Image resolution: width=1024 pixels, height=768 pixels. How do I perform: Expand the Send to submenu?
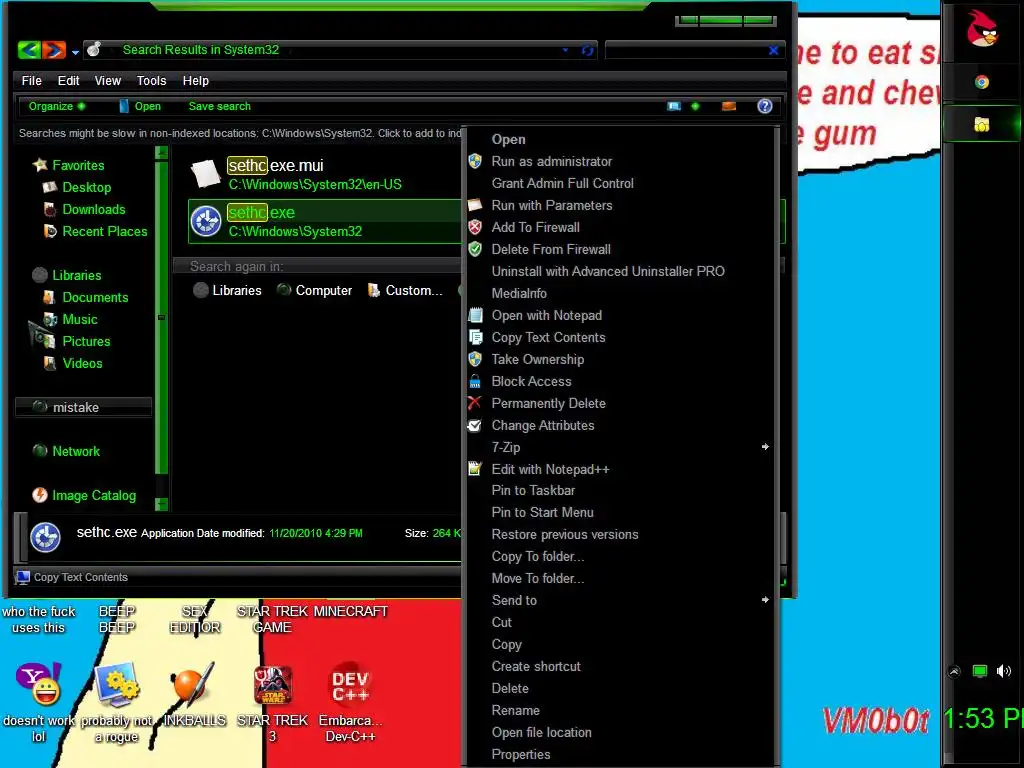(621, 600)
